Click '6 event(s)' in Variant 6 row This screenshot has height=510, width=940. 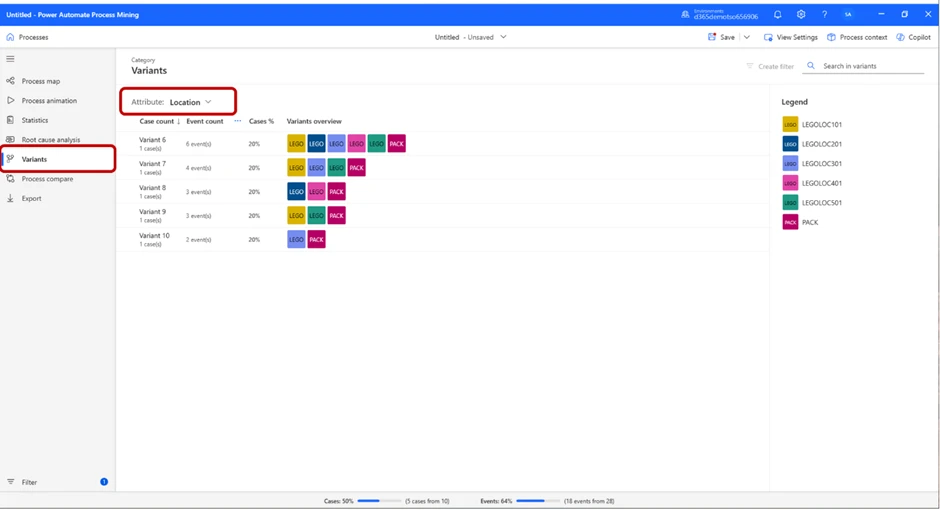click(x=198, y=144)
